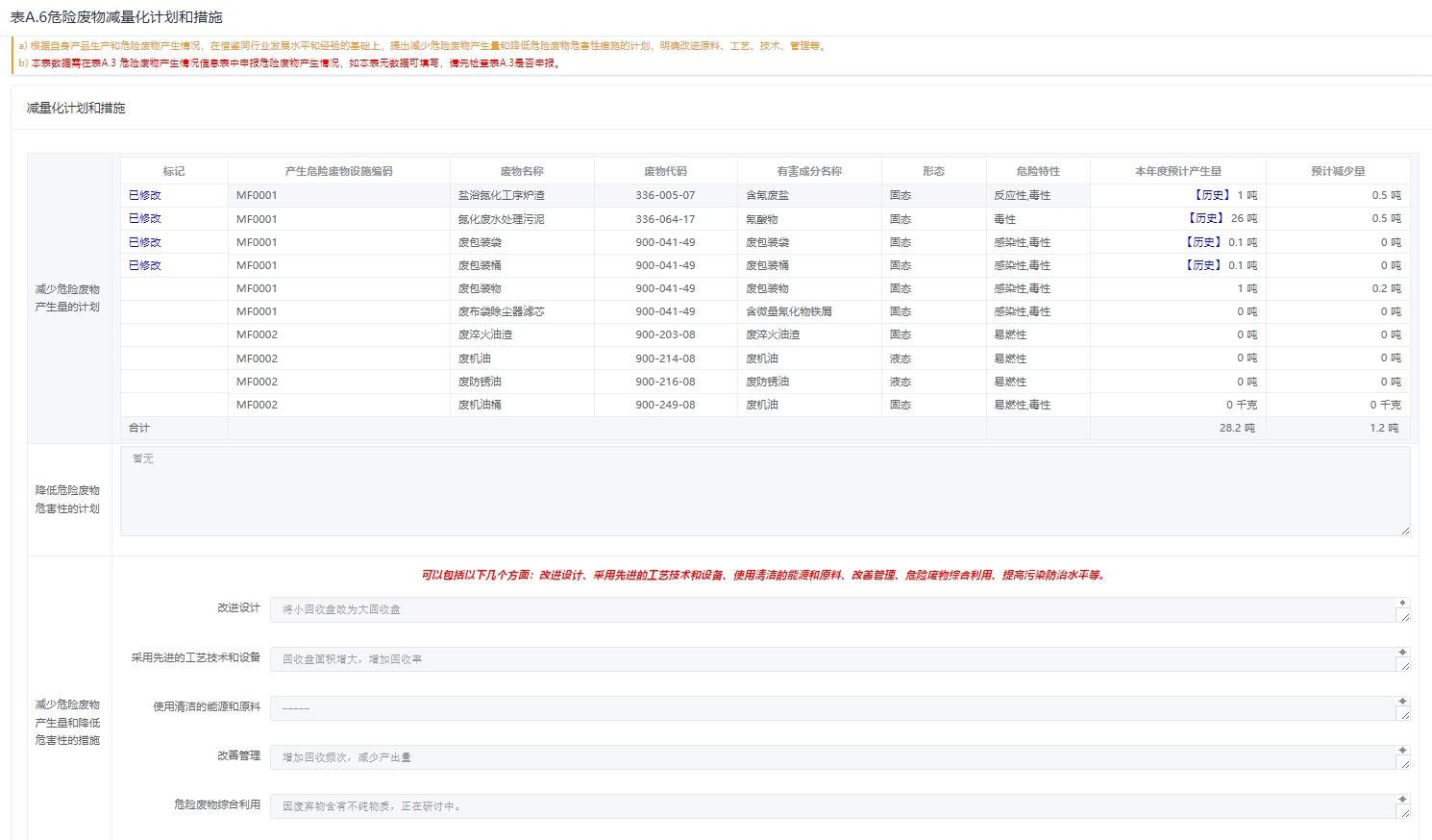Image resolution: width=1432 pixels, height=840 pixels.
Task: Click the 危险废物综合利用 text field
Action: (831, 806)
